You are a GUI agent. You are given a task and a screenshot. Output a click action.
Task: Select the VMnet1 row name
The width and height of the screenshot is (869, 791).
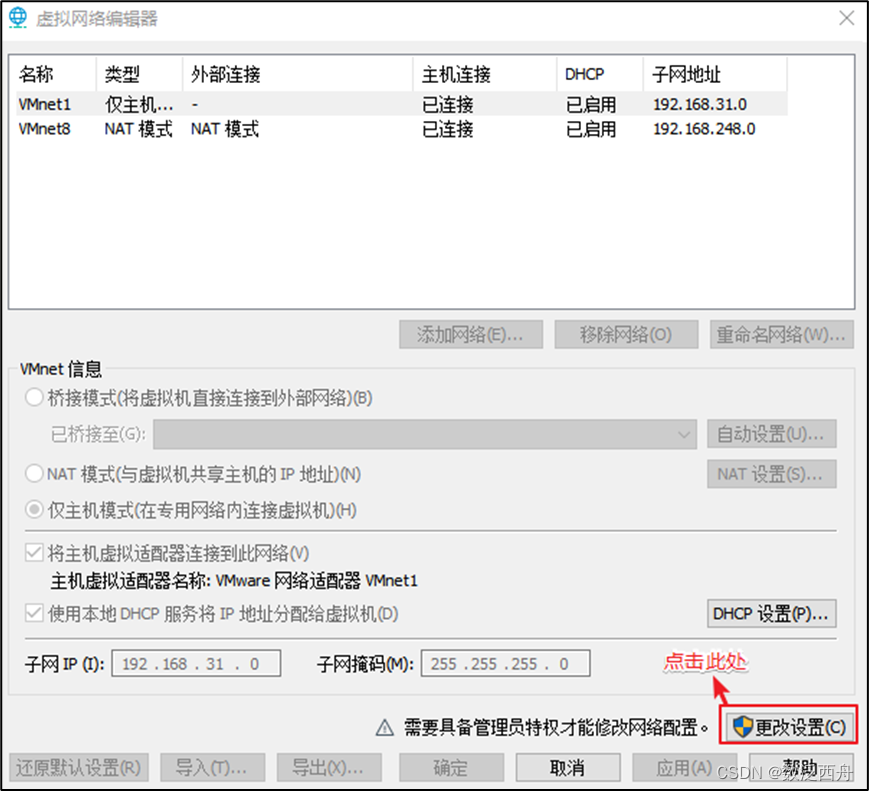(45, 104)
